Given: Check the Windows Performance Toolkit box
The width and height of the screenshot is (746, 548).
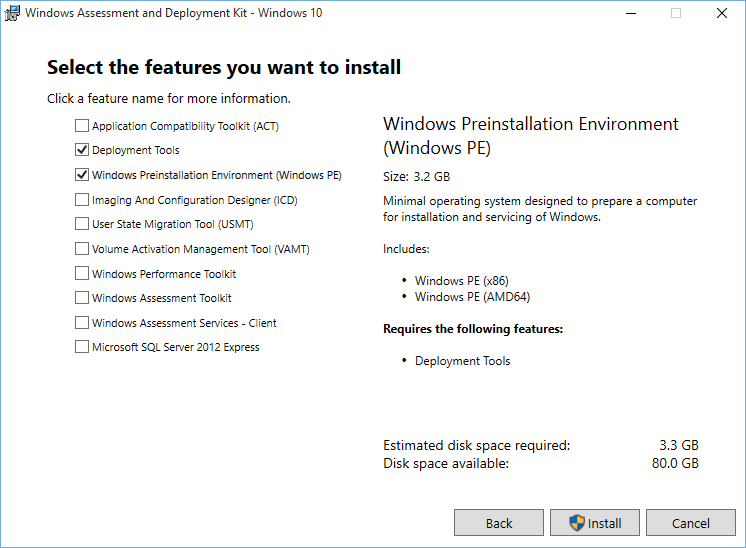Looking at the screenshot, I should tap(82, 274).
